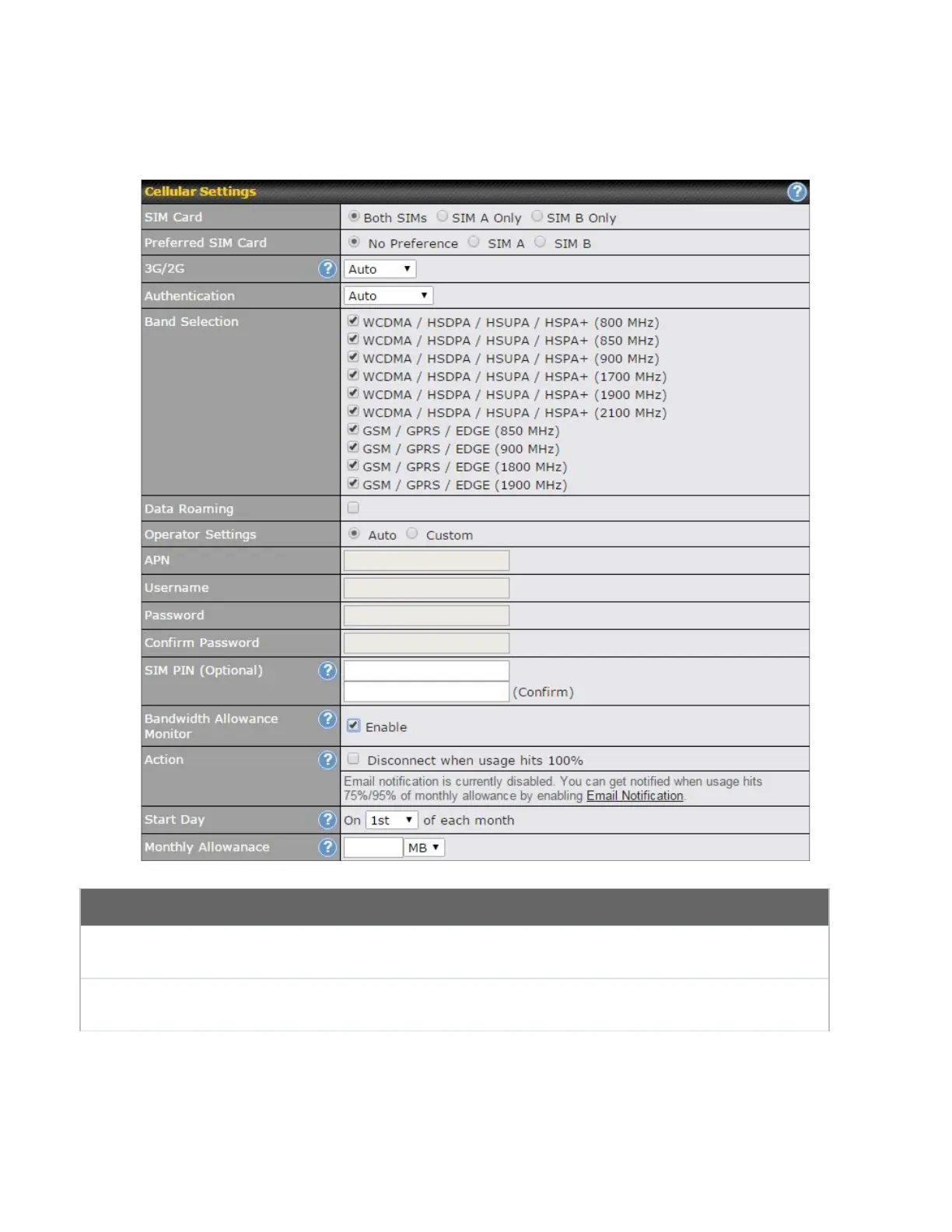Viewport: 952px width, 1232px height.
Task: Toggle WCDMA 1900 MHz band
Action: click(353, 393)
